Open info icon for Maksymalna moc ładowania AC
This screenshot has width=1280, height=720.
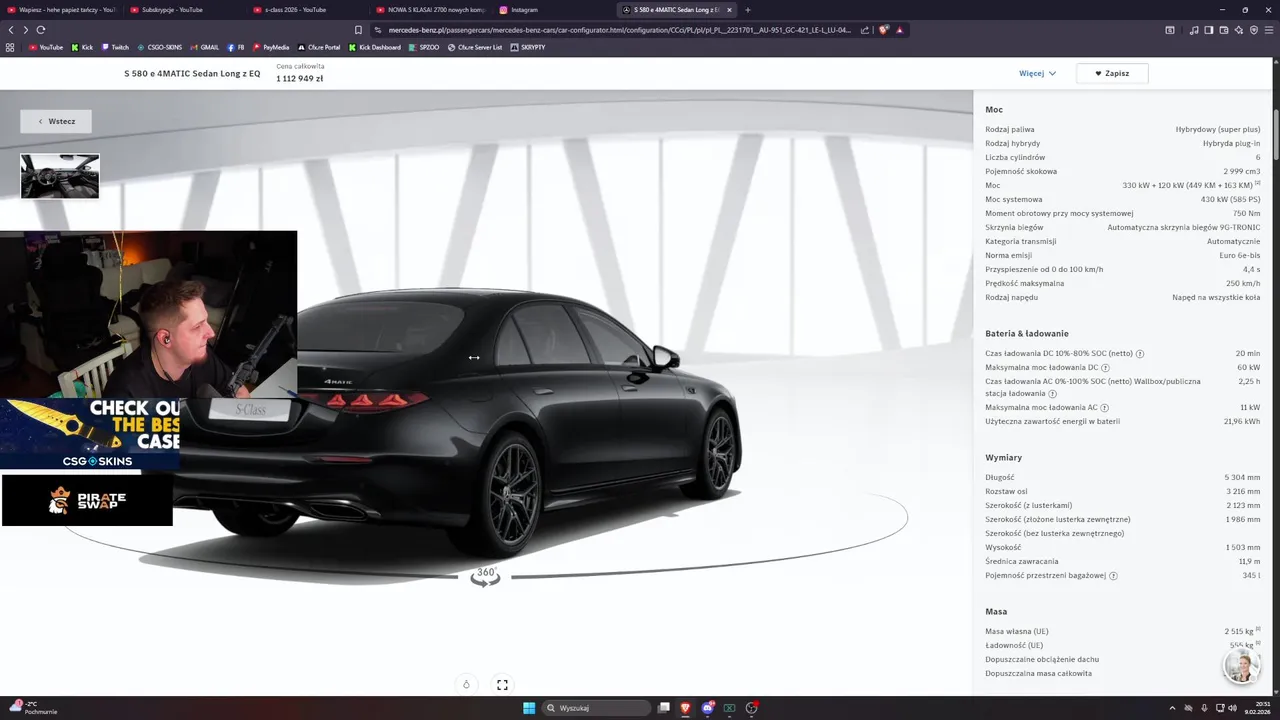pos(1104,408)
